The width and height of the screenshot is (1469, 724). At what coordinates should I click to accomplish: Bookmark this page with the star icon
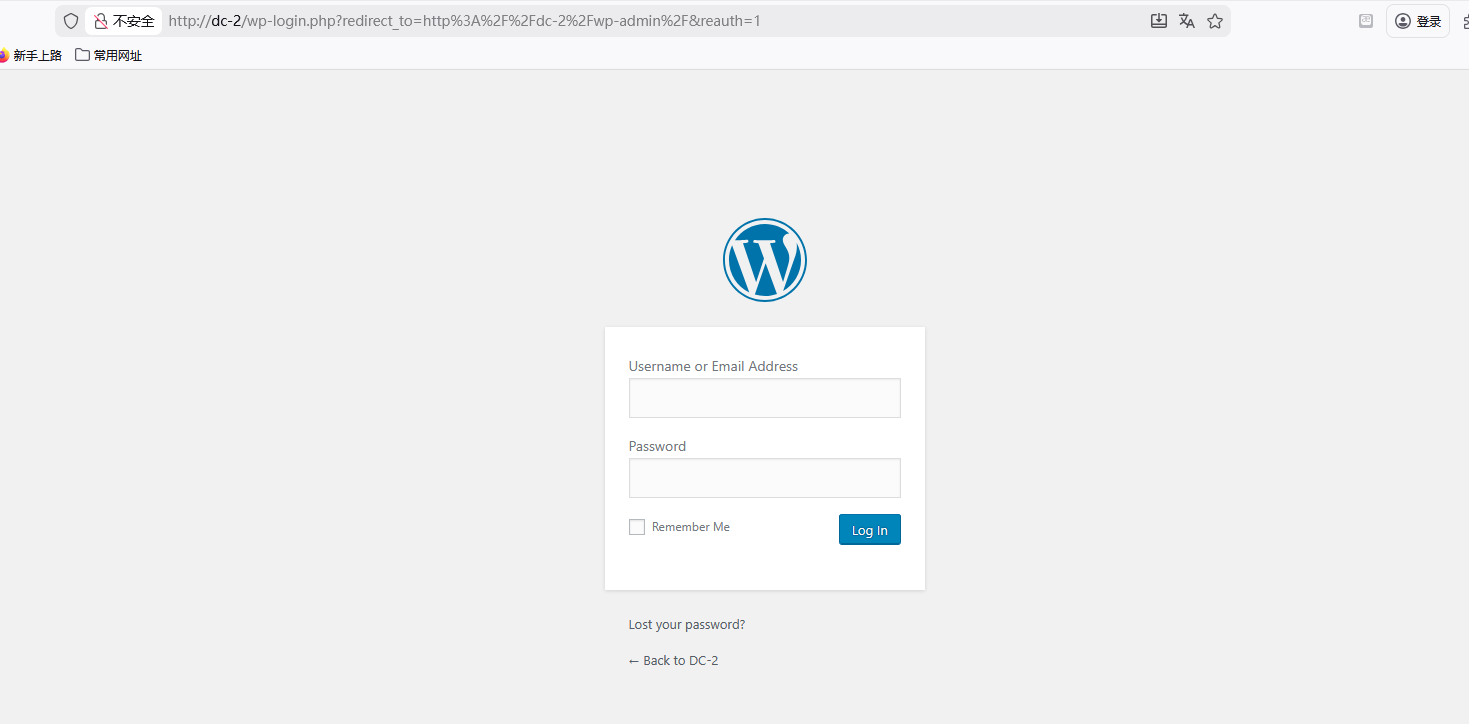(x=1215, y=21)
